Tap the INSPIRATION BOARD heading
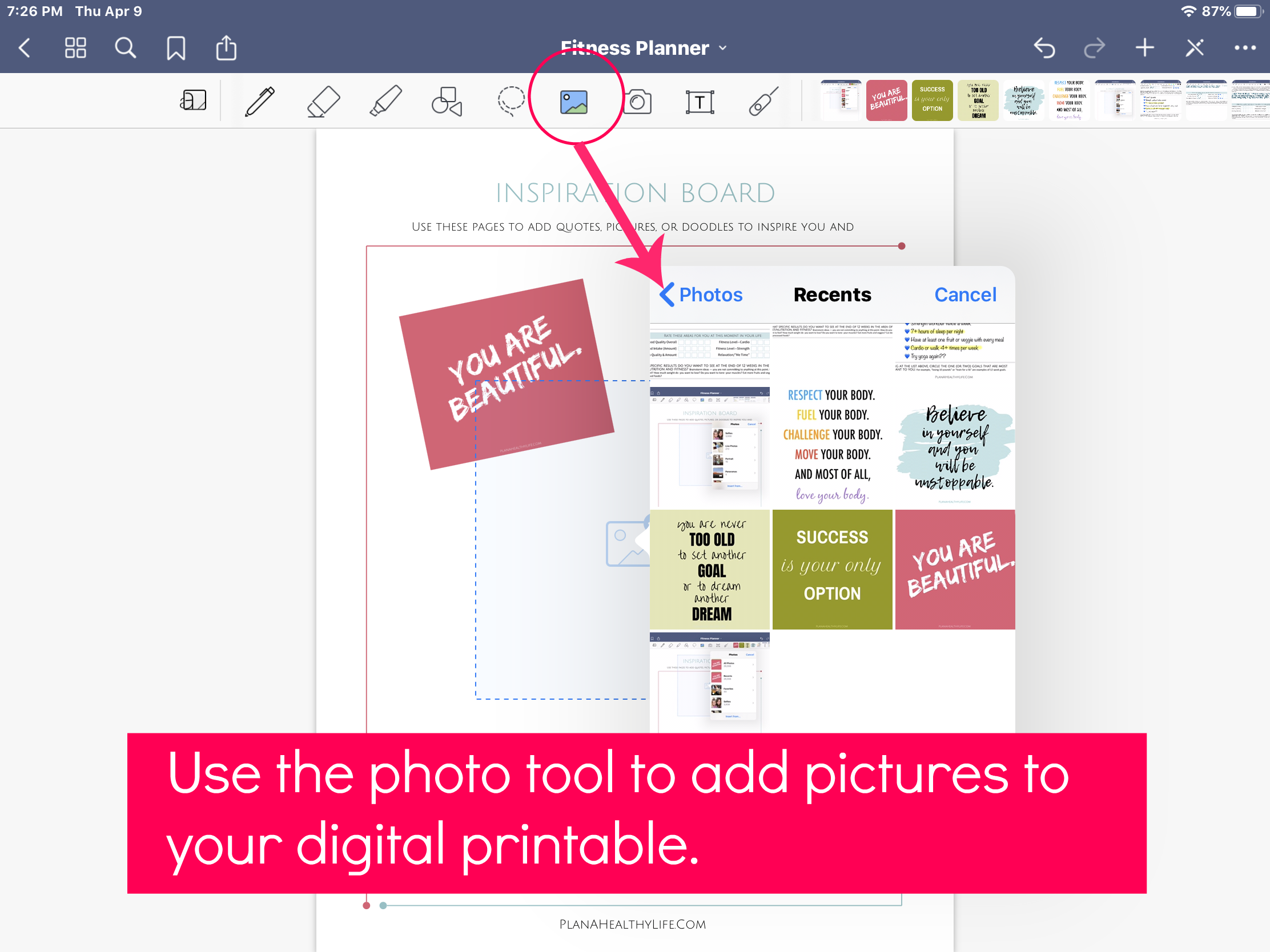The height and width of the screenshot is (952, 1270). 635,193
